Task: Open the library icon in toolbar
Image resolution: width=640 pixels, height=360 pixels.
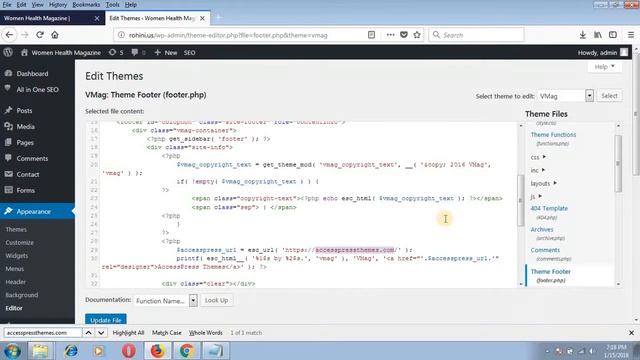Action: click(x=598, y=35)
